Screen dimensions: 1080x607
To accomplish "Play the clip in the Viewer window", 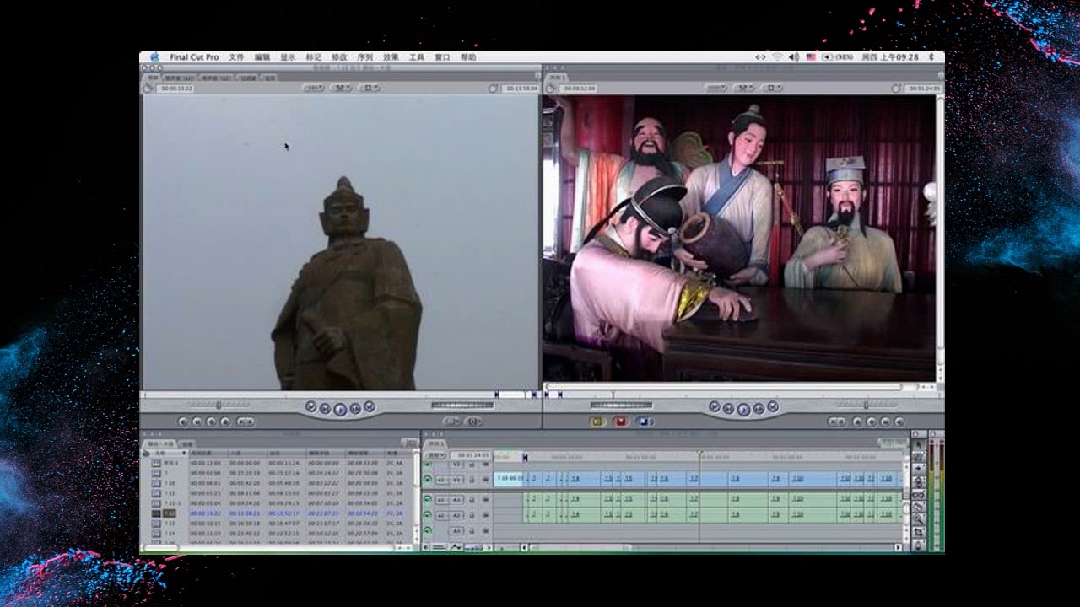I will coord(340,409).
